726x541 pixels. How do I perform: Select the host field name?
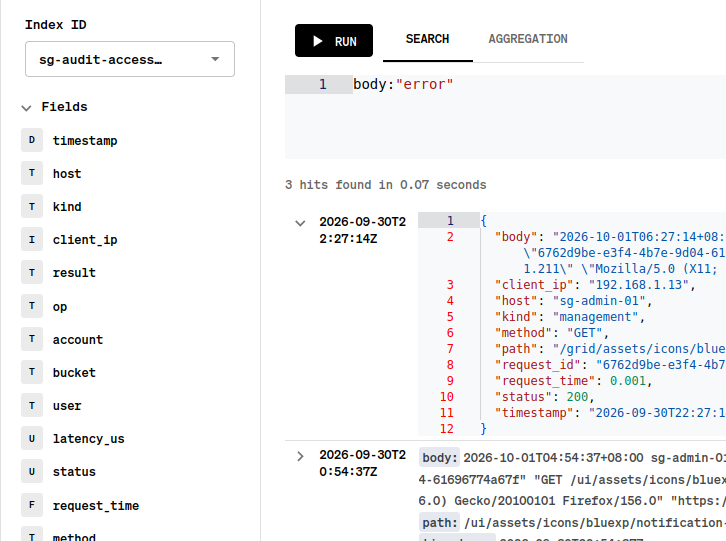[67, 174]
